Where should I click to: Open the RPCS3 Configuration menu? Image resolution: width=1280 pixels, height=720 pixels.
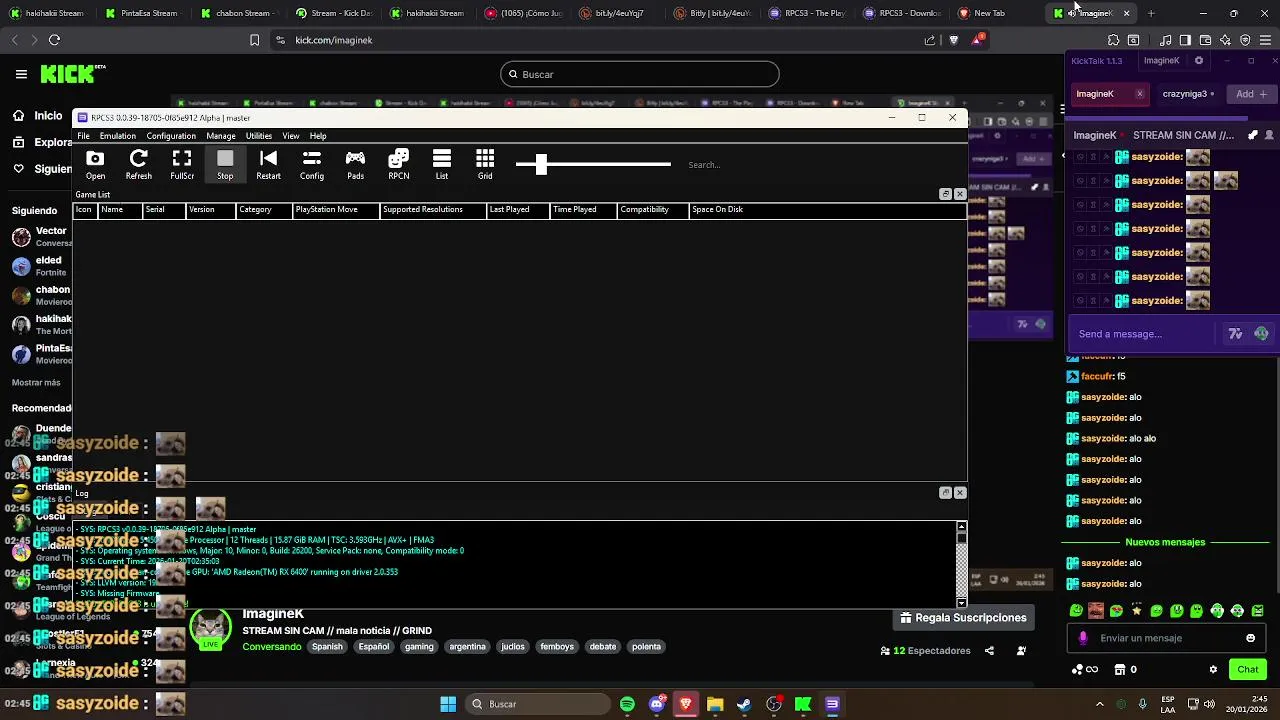(x=171, y=136)
